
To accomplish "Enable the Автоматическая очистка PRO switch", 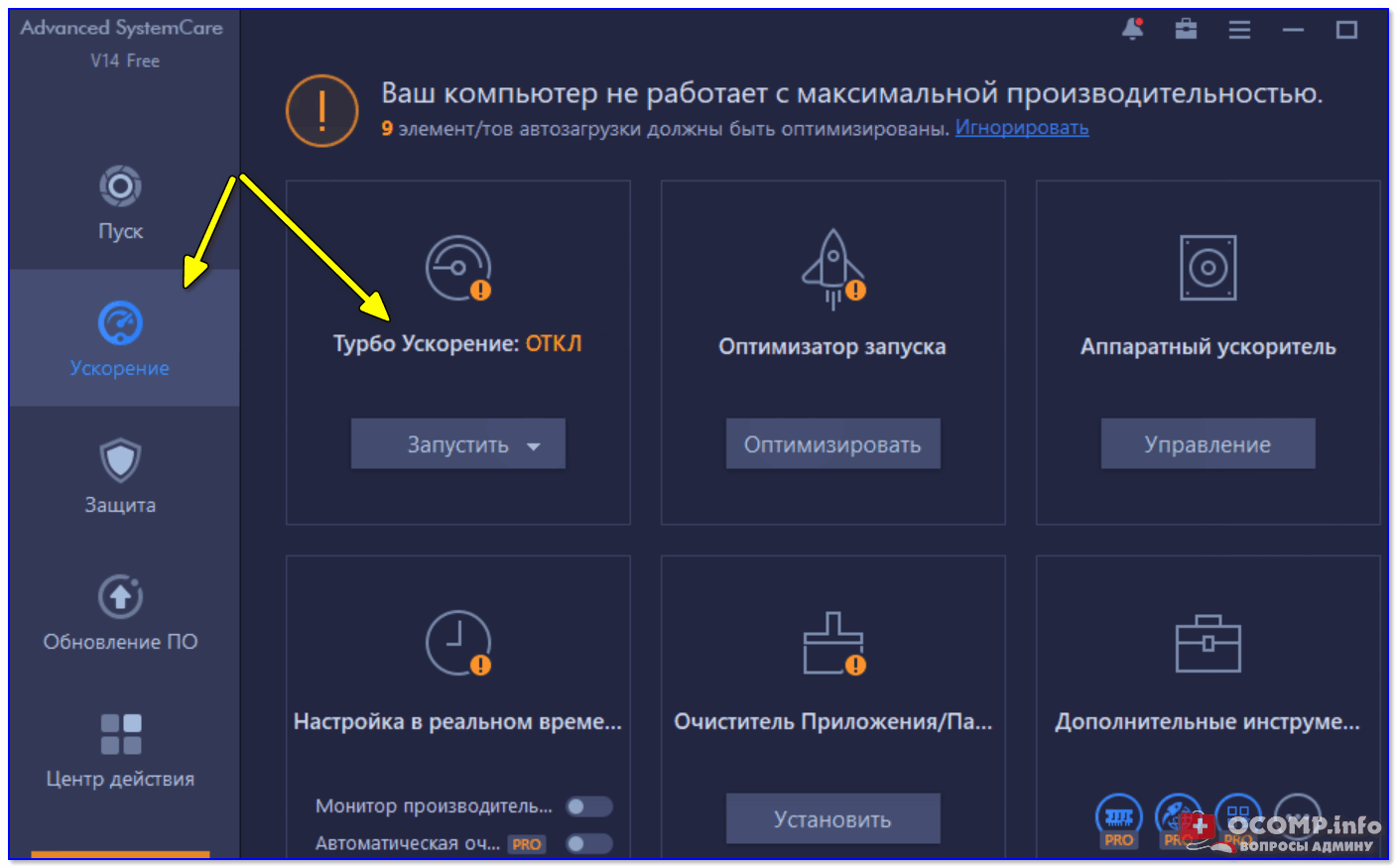I will pyautogui.click(x=588, y=843).
